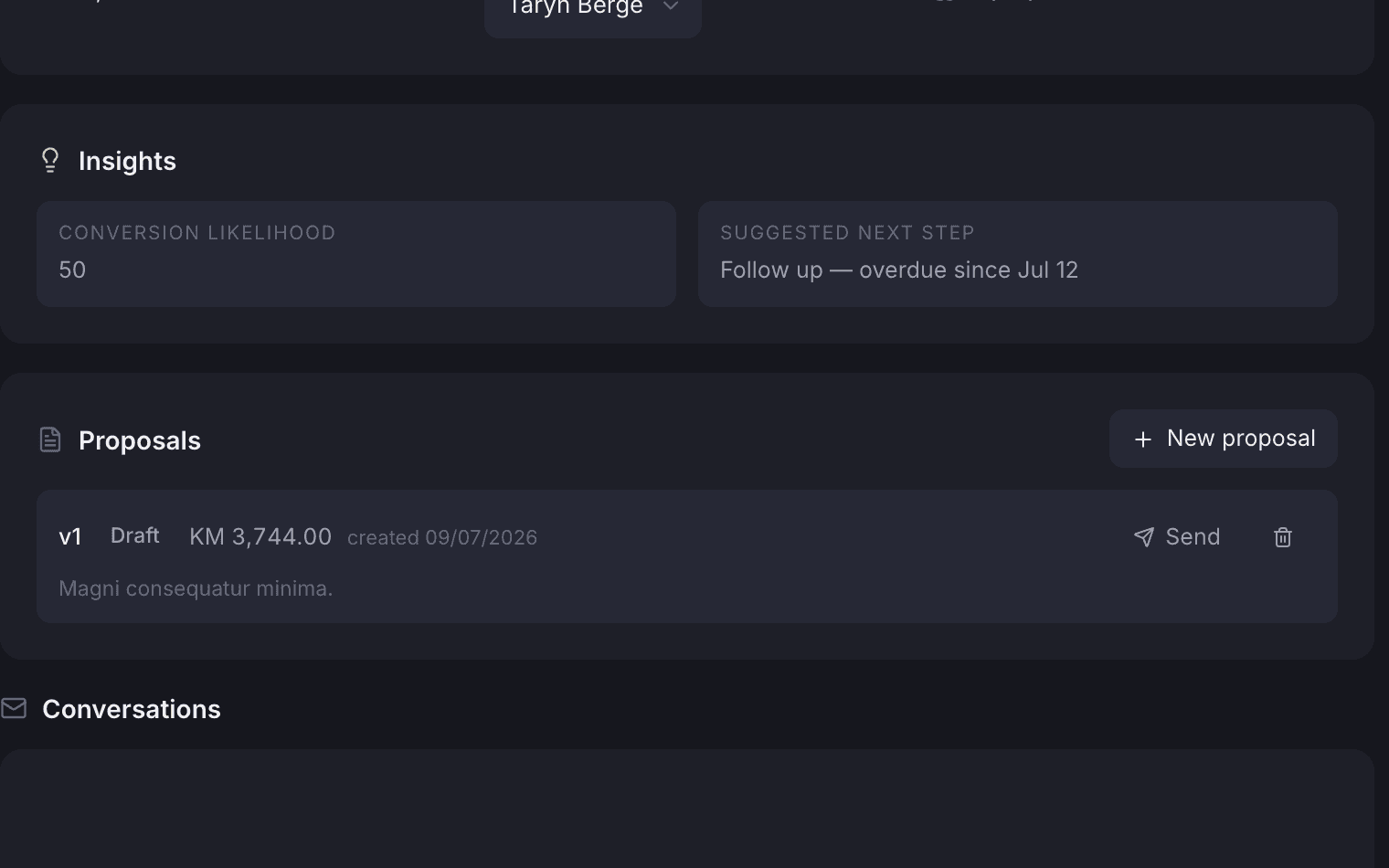
Task: Click the plus icon beside New proposal
Action: (x=1142, y=439)
